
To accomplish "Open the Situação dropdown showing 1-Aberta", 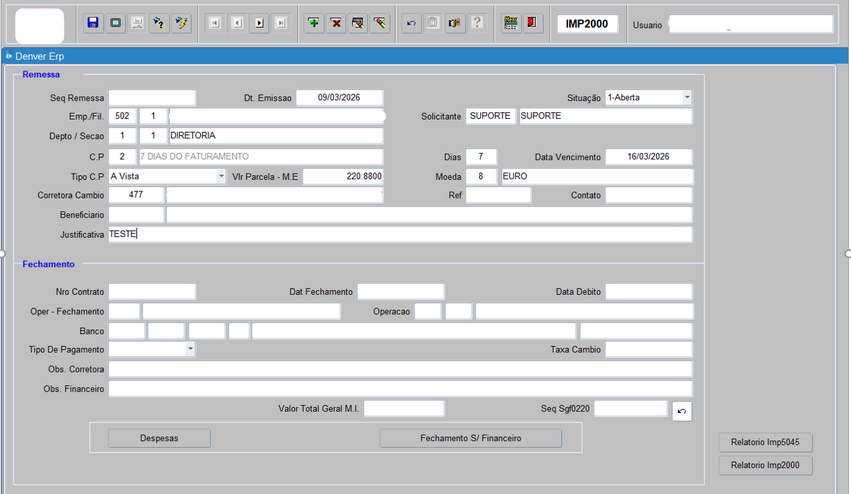I will [686, 98].
